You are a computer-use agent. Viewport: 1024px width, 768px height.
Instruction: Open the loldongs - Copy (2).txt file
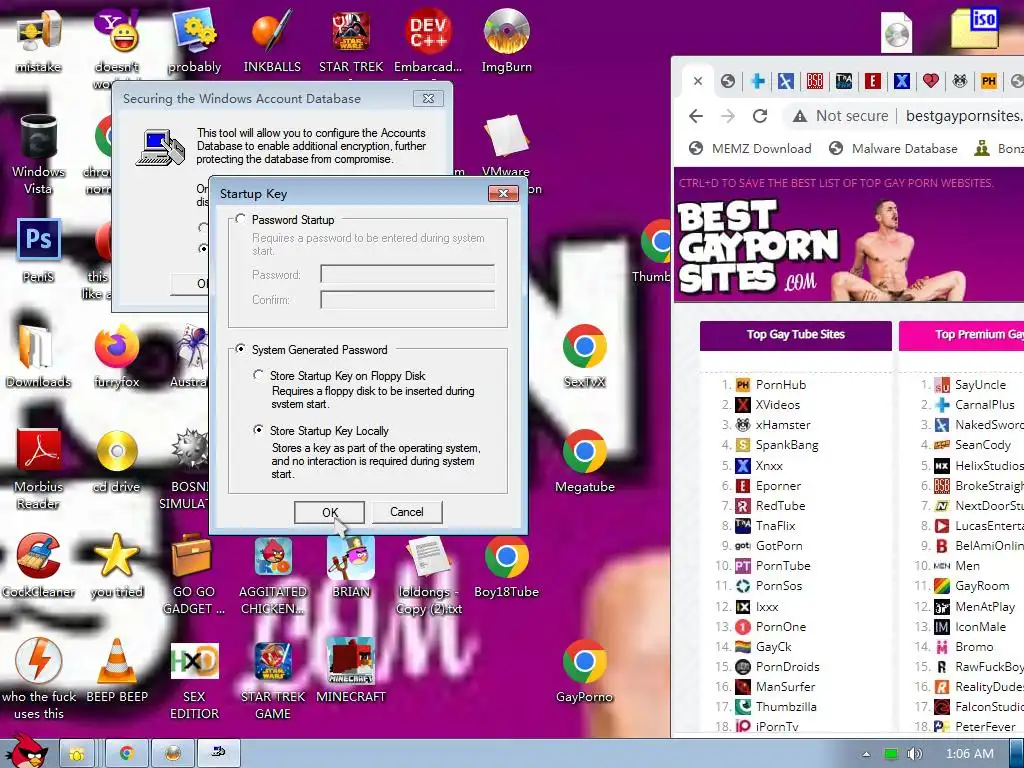[428, 575]
